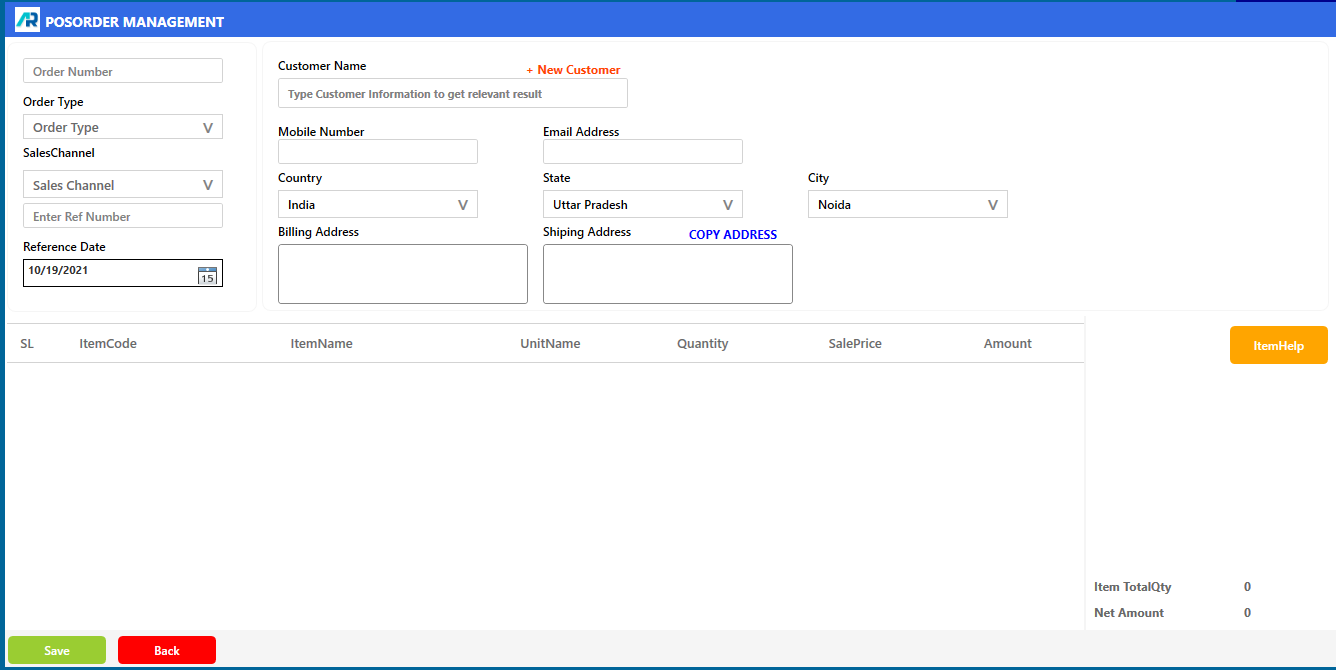
Task: Click into the Customer Name search box
Action: click(452, 93)
